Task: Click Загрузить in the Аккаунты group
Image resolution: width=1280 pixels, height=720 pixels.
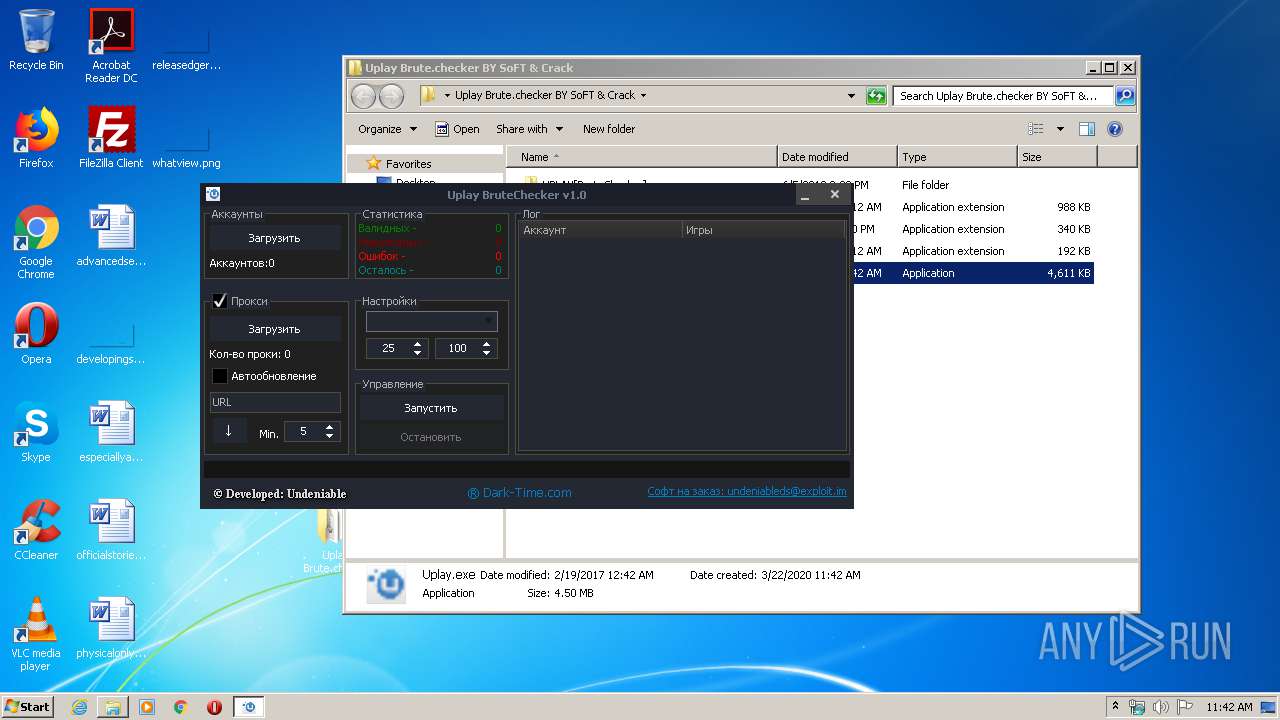Action: [274, 238]
